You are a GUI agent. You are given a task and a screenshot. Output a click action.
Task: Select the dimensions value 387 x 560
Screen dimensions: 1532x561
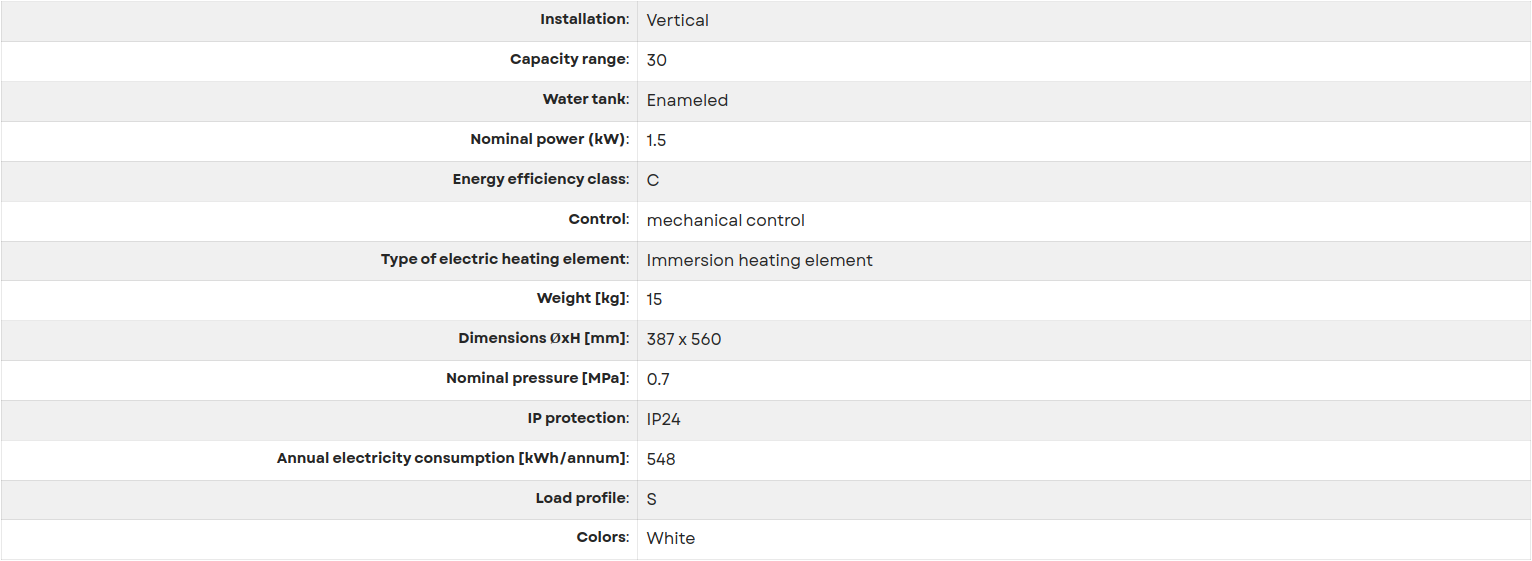[684, 339]
